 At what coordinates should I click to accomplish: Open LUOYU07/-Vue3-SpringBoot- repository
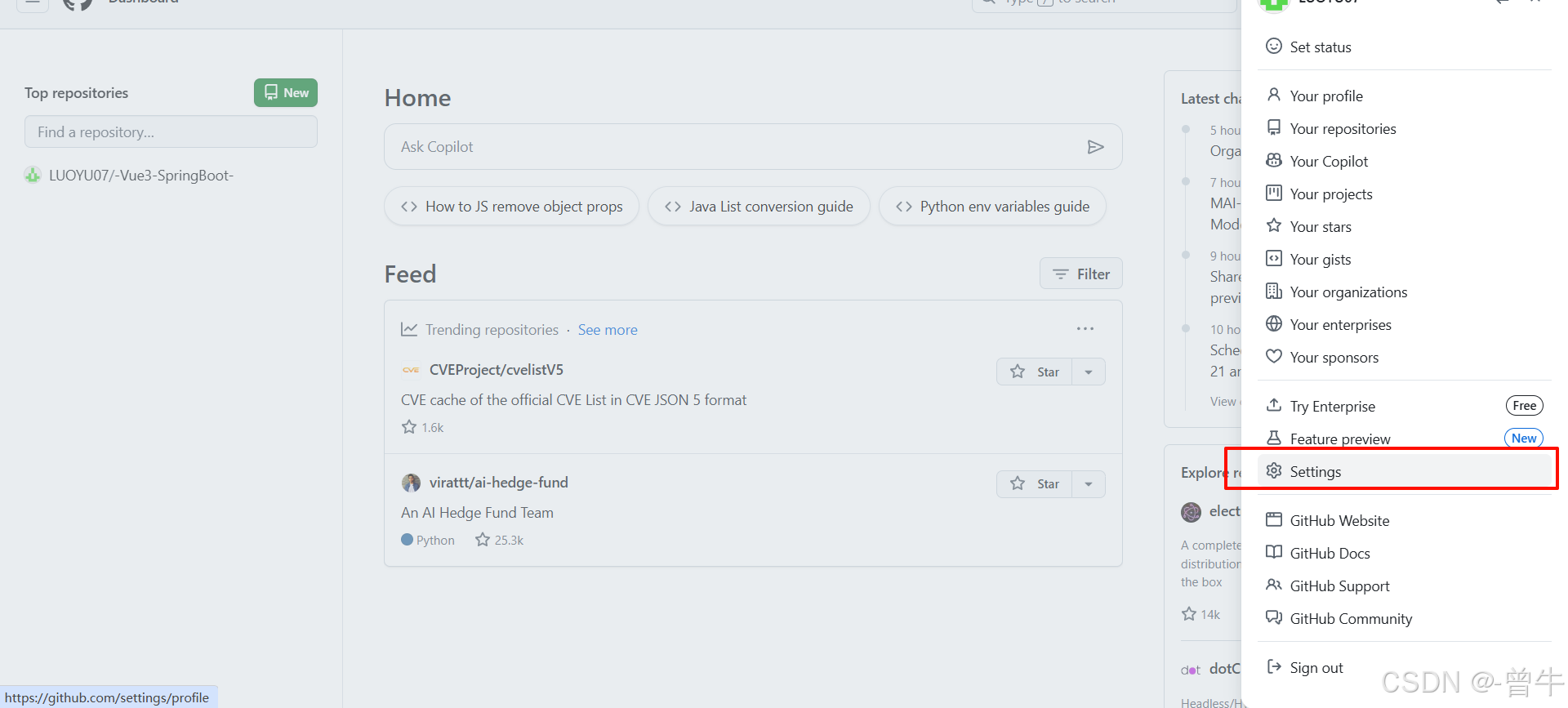[141, 176]
